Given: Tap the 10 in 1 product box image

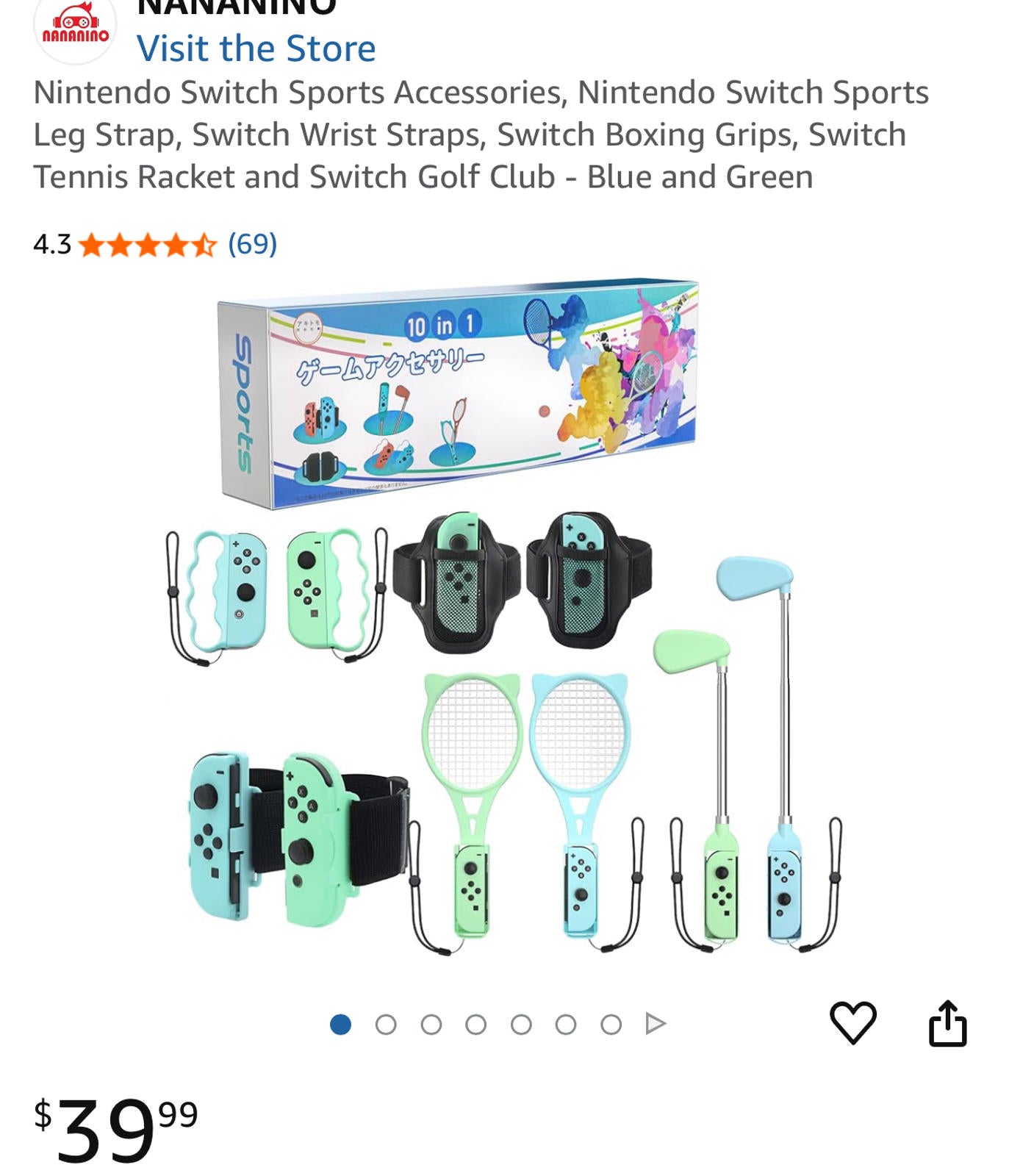Looking at the screenshot, I should (x=458, y=394).
